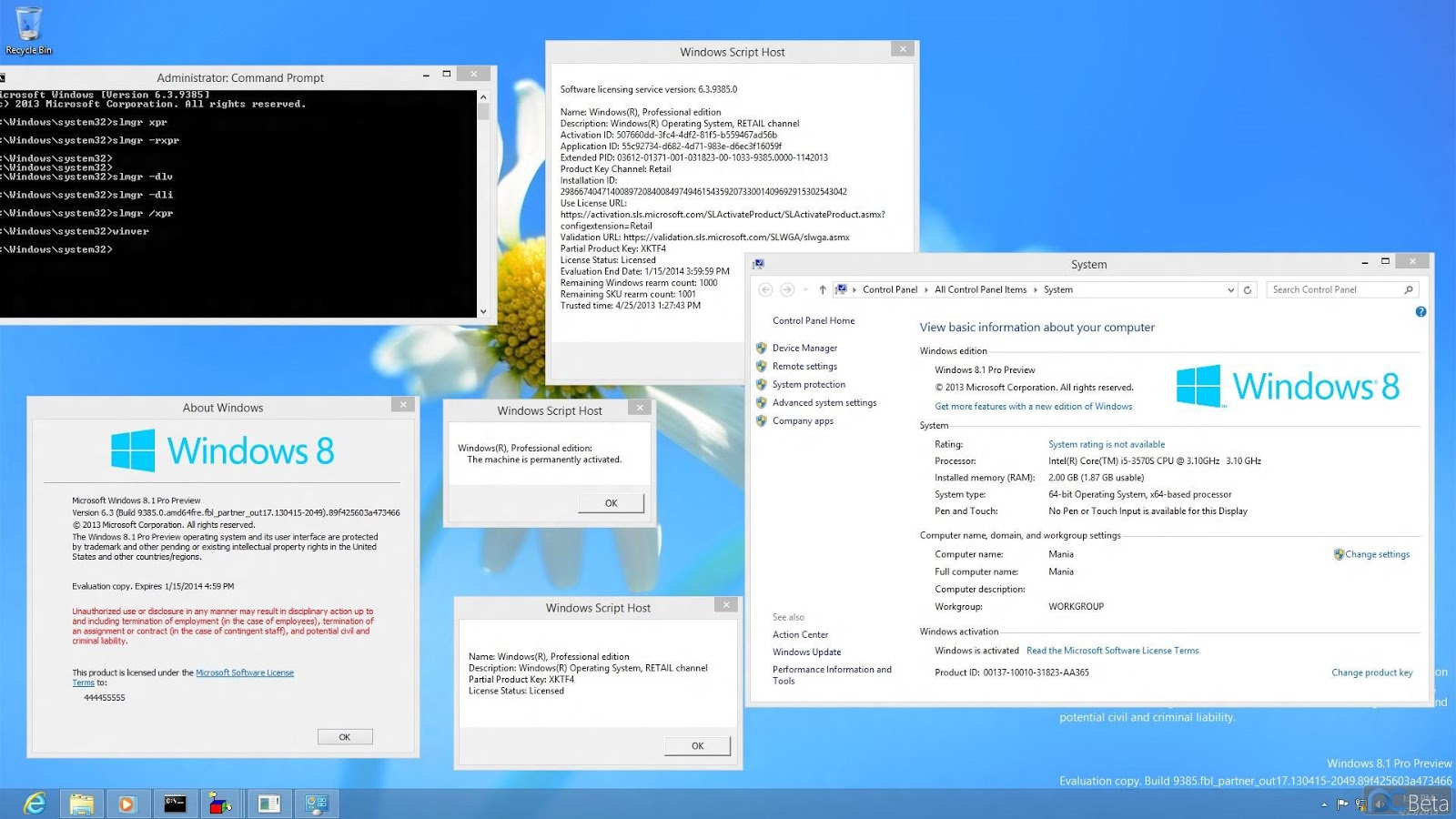The width and height of the screenshot is (1456, 819).
Task: Expand the address bar history dropdown
Action: (x=1230, y=290)
